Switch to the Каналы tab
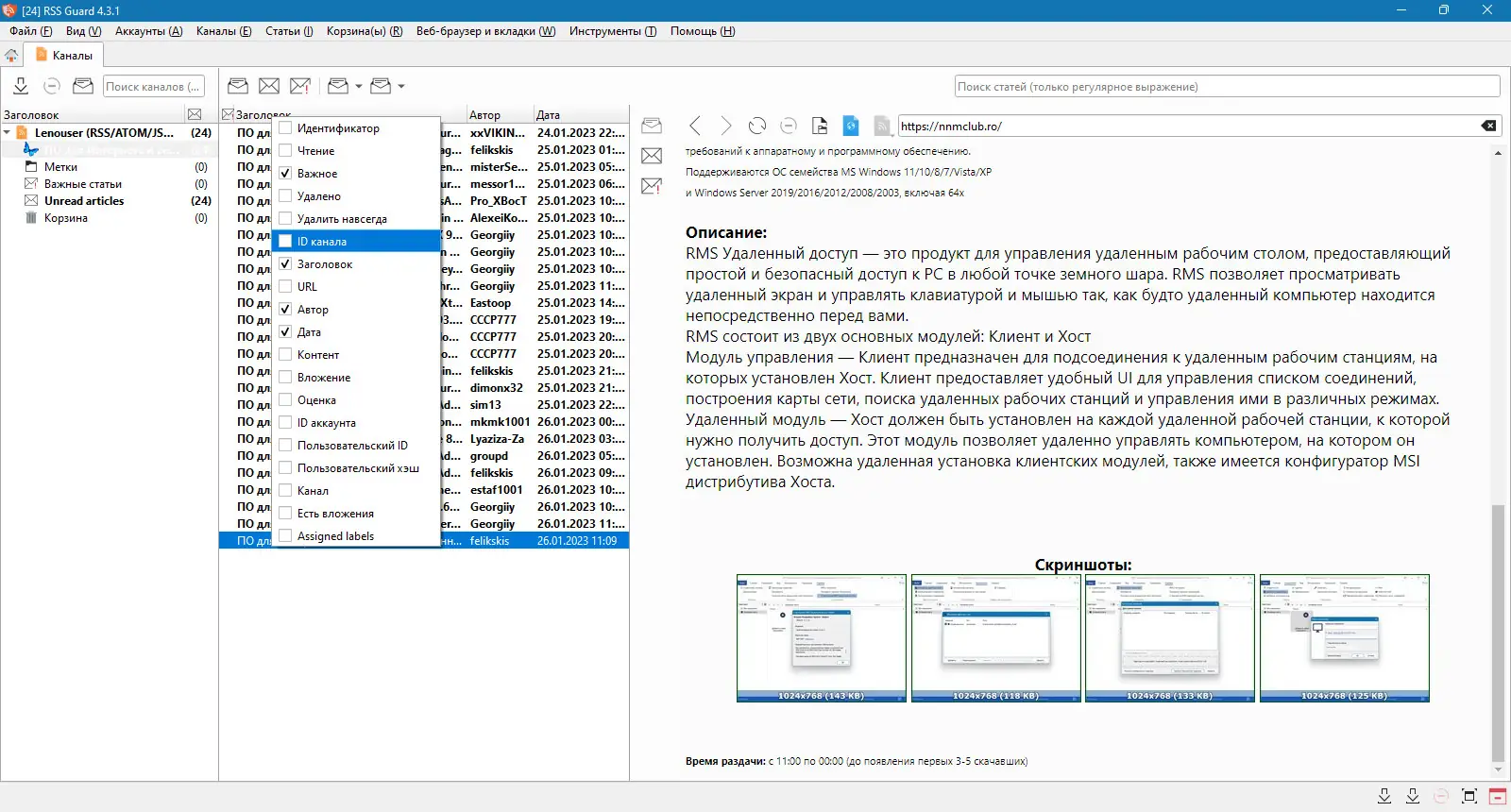 pyautogui.click(x=64, y=56)
